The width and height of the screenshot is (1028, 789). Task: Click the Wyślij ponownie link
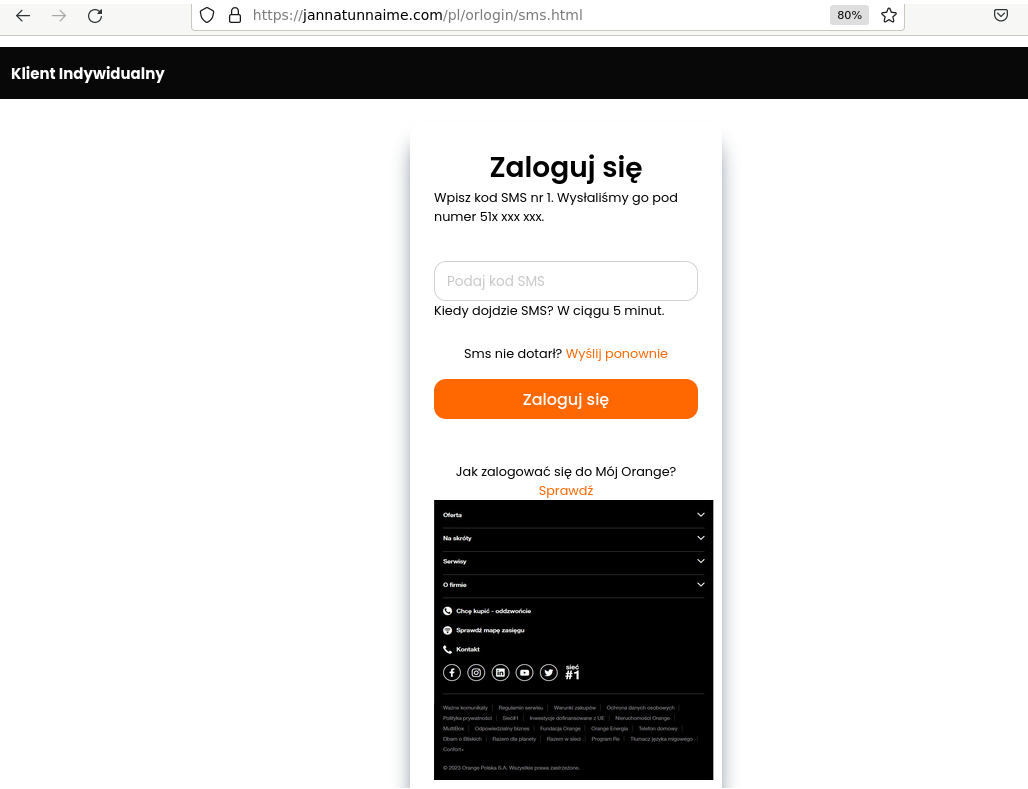click(x=616, y=354)
